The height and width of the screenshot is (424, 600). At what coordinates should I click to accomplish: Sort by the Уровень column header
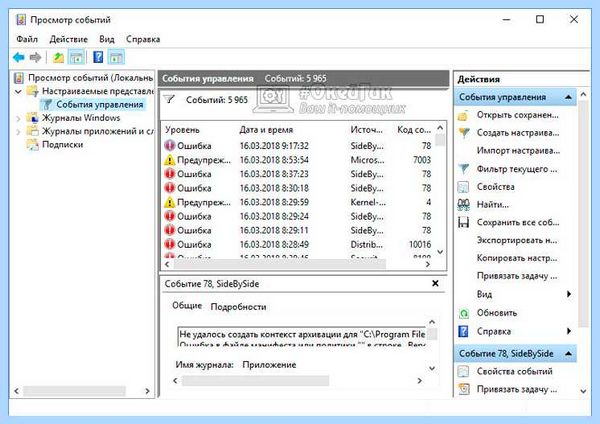tap(183, 130)
